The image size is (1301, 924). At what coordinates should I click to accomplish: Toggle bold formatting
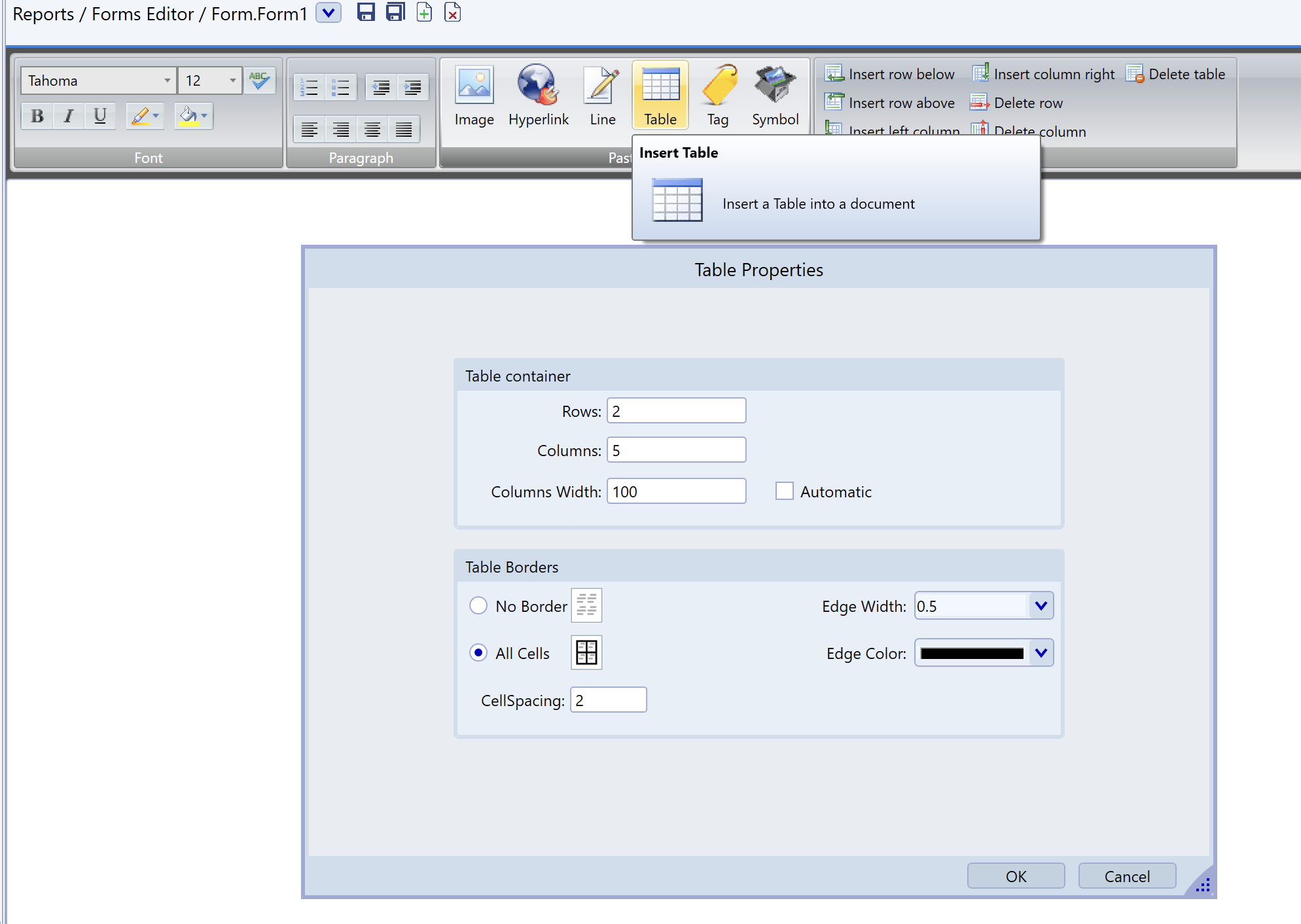(37, 116)
